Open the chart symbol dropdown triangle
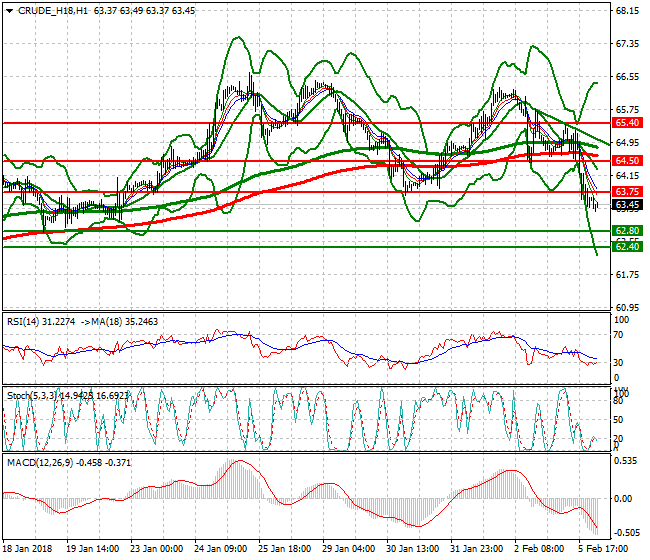This screenshot has height=560, width=650. tap(9, 11)
